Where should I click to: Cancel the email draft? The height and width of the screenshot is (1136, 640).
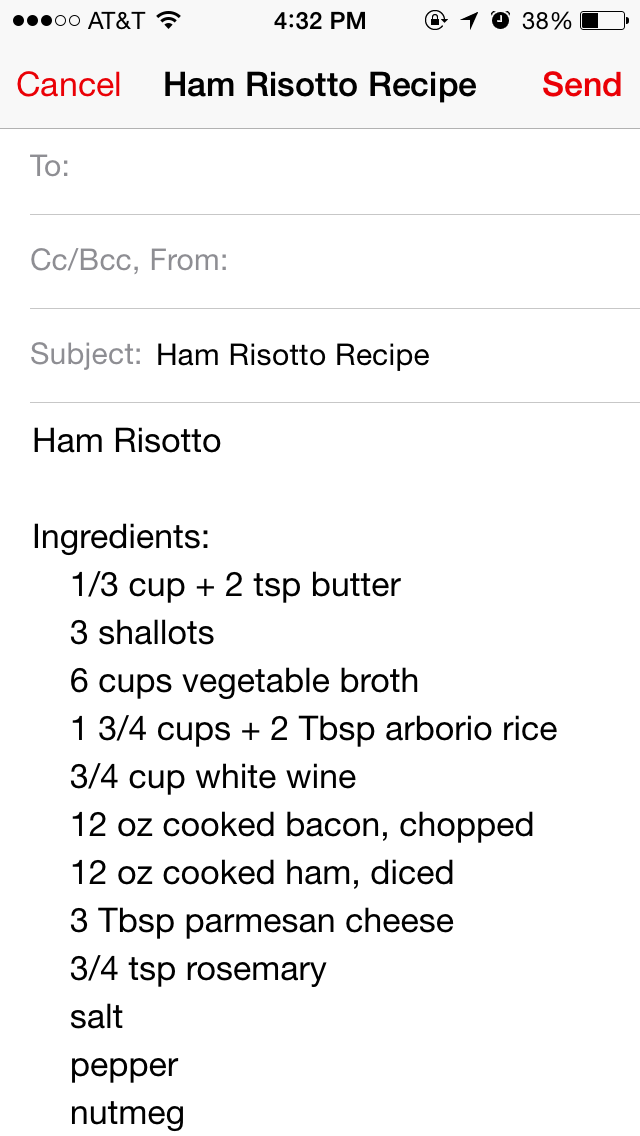(68, 85)
